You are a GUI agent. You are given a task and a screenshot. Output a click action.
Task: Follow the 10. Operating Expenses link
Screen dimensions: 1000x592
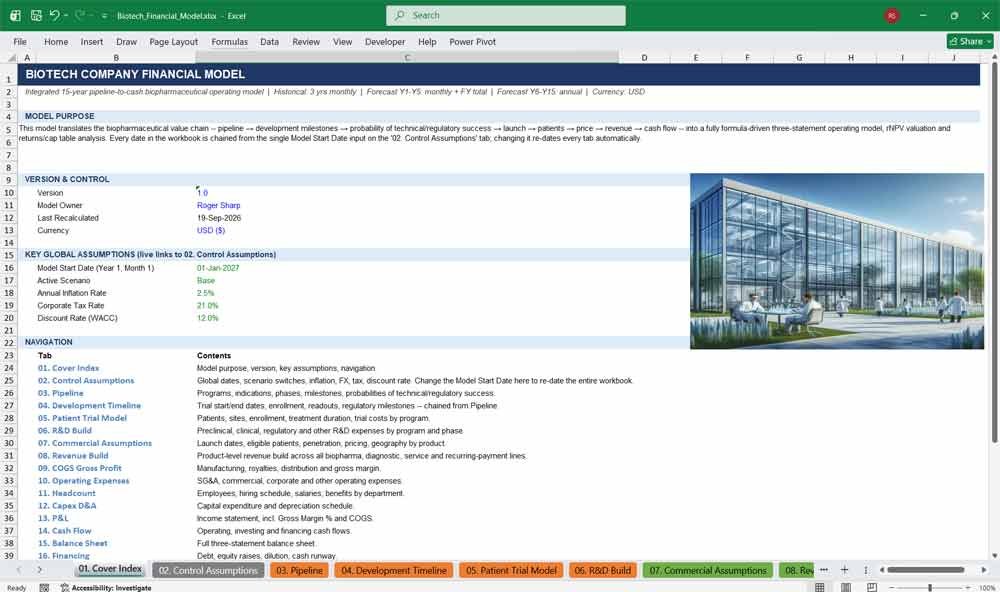click(x=84, y=480)
